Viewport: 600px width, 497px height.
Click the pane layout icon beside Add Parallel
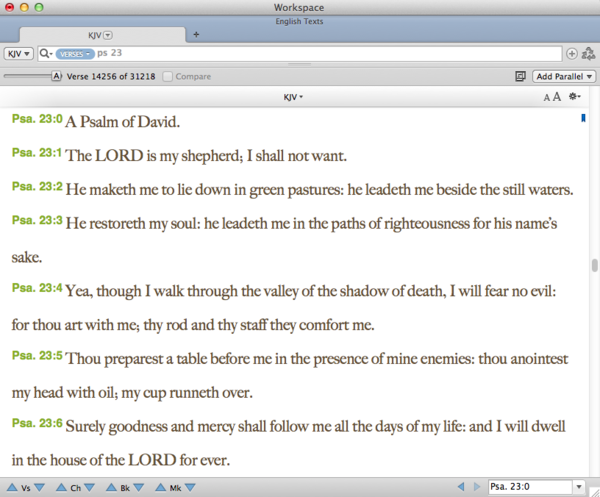tap(521, 76)
